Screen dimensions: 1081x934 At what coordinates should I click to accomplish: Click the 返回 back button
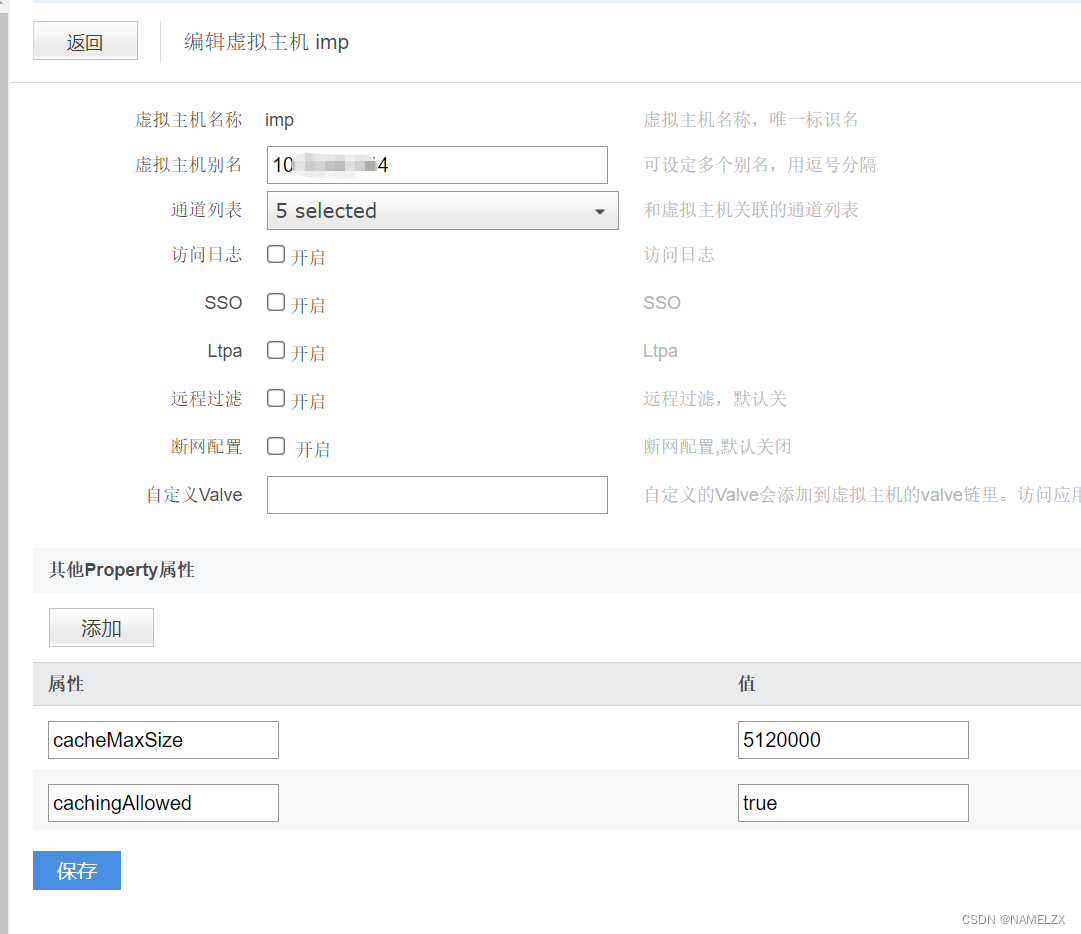tap(85, 43)
